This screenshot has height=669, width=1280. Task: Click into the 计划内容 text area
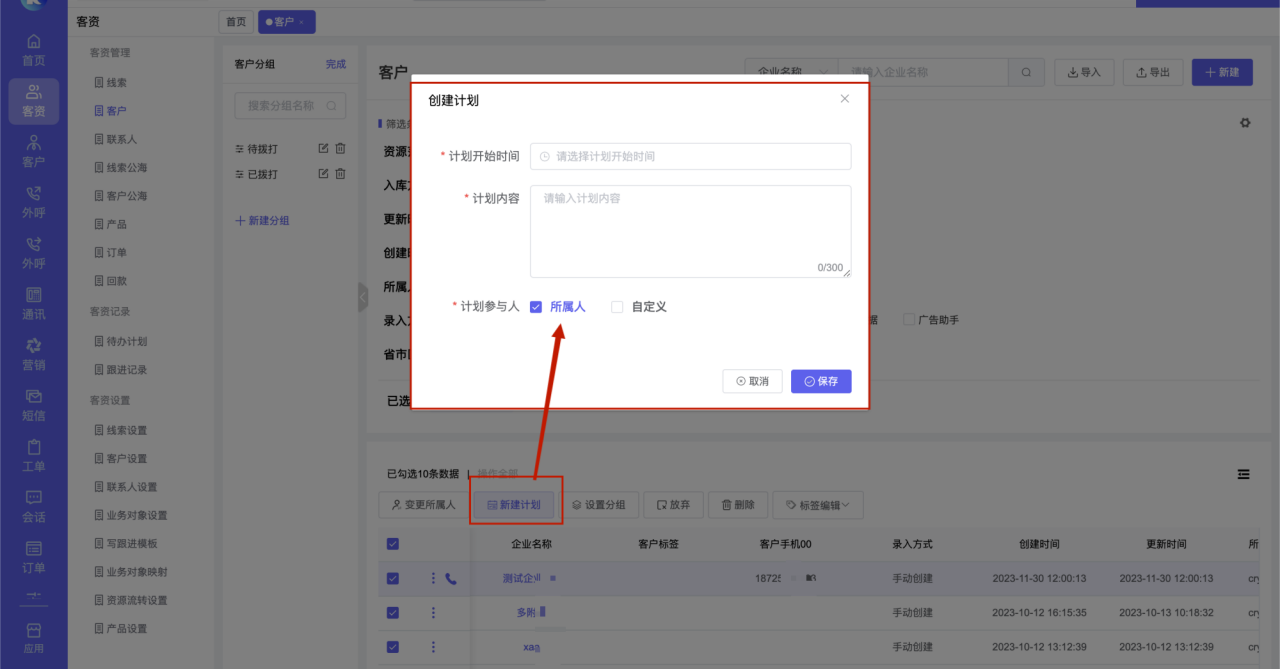(690, 230)
